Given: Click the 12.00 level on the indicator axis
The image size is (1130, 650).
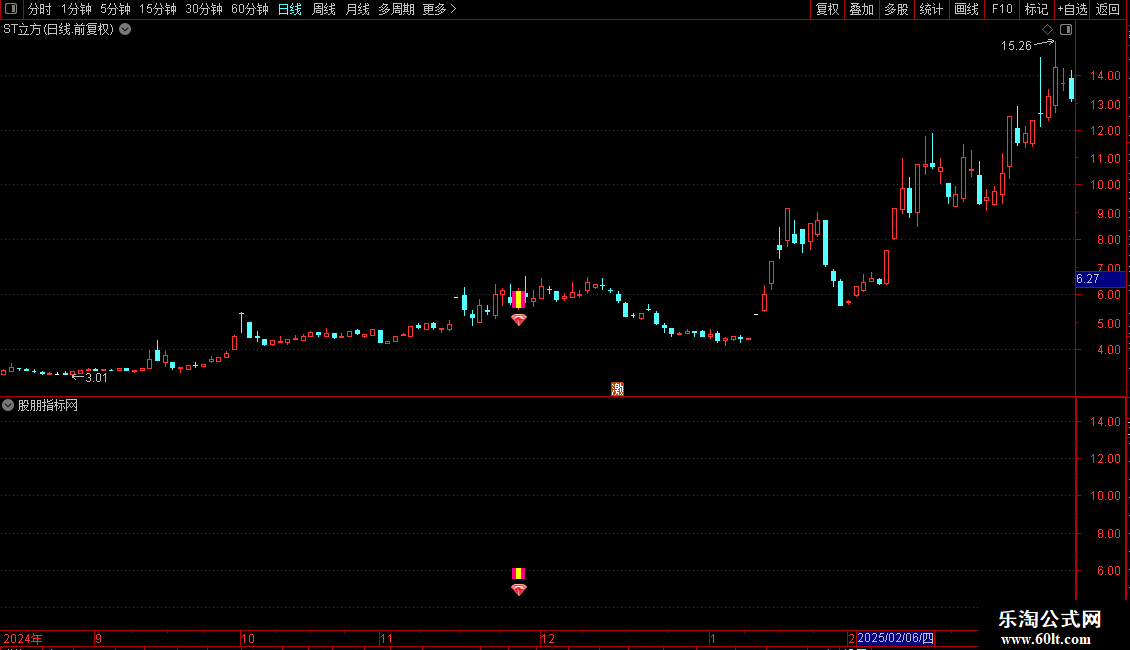Looking at the screenshot, I should click(1105, 459).
